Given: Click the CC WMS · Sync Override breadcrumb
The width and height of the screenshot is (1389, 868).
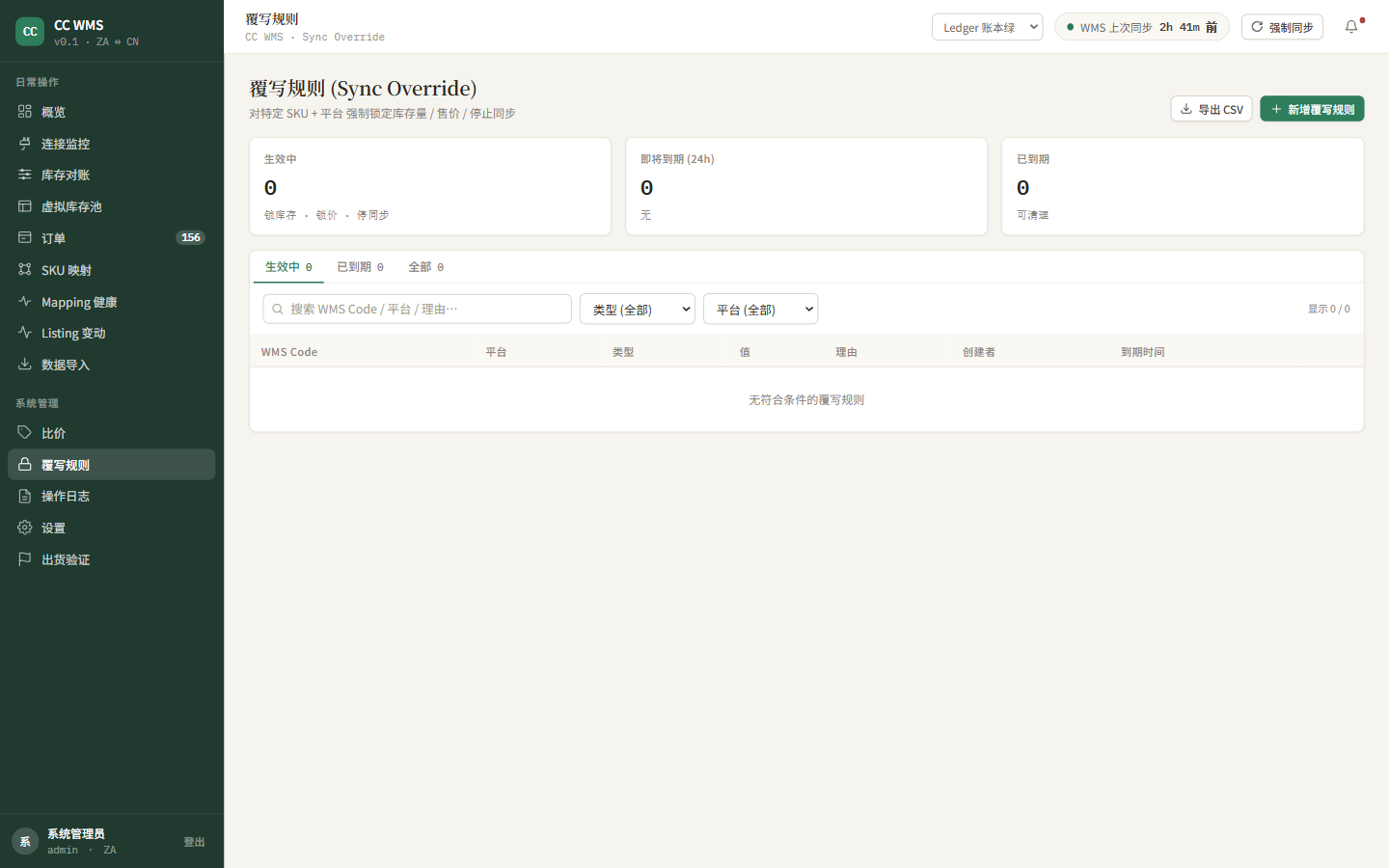Looking at the screenshot, I should (x=314, y=37).
